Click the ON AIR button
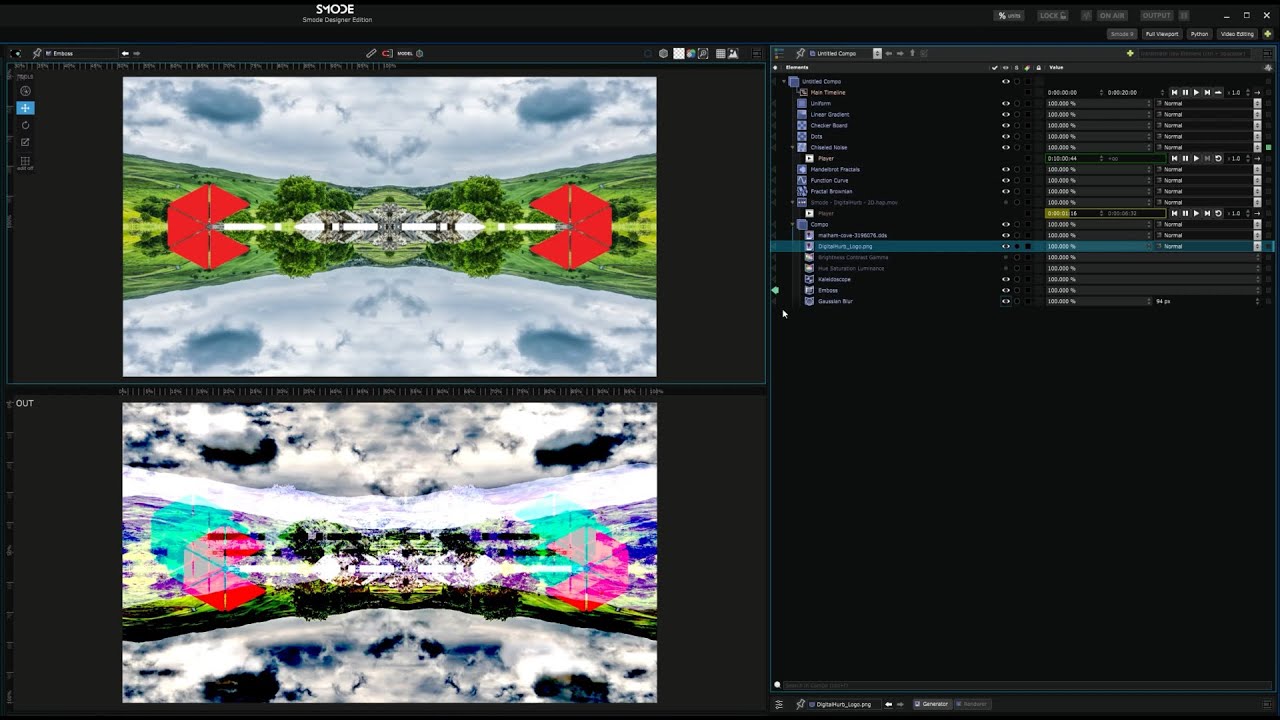 coord(1112,16)
